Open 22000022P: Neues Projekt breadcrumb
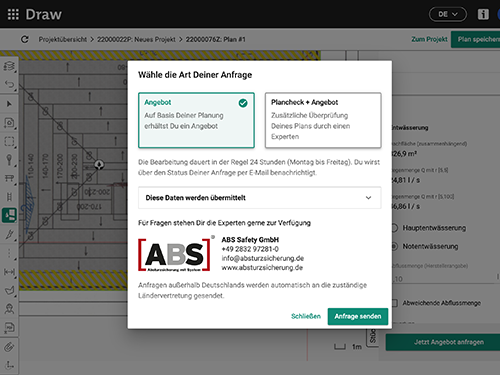The width and height of the screenshot is (500, 375). tap(136, 39)
